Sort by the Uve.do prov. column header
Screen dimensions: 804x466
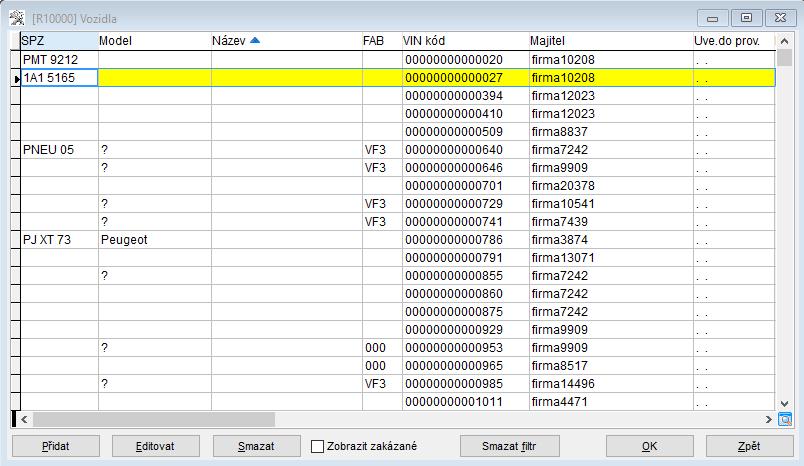734,40
